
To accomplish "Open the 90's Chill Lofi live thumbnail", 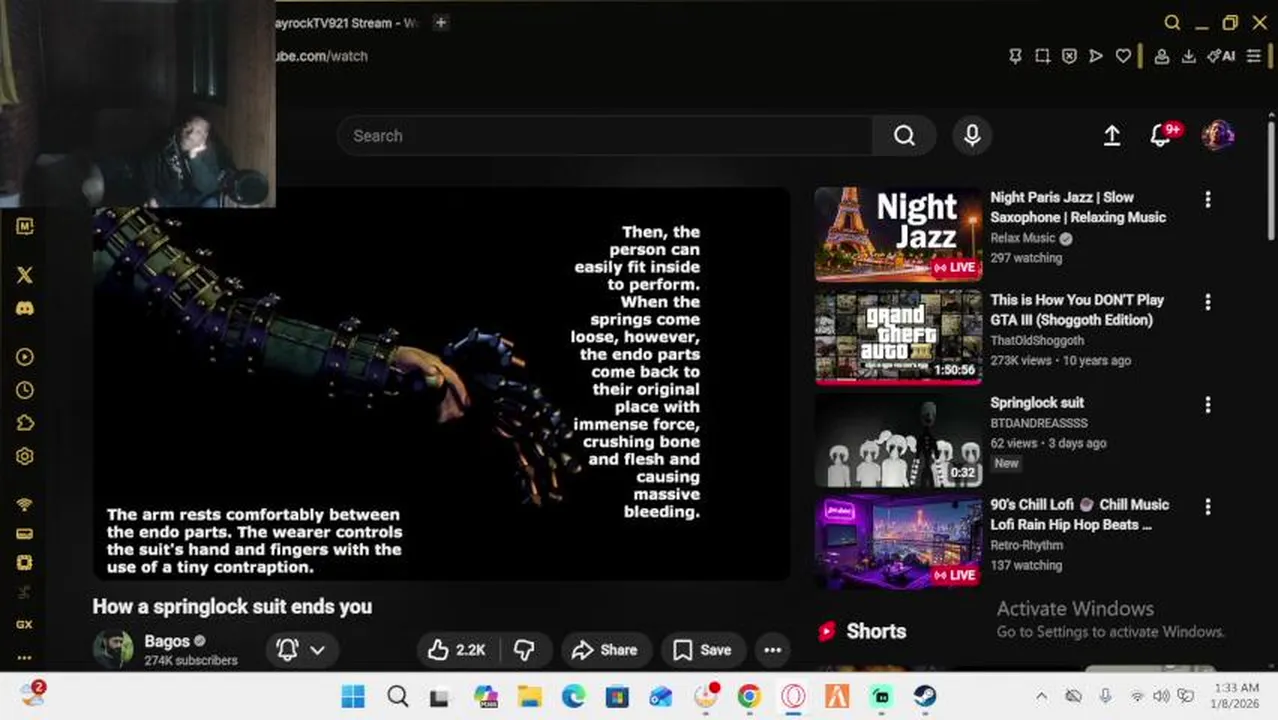I will 898,541.
